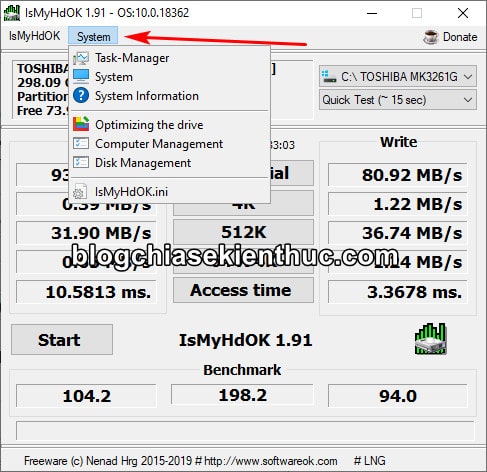Click the write access time 3.3678 ms.

(398, 292)
